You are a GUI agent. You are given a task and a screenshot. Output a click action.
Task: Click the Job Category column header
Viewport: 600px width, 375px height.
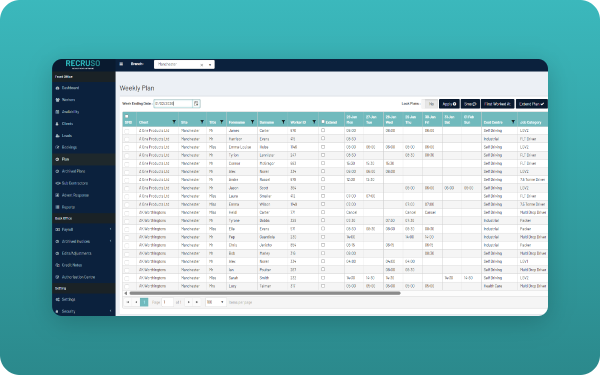[530, 122]
